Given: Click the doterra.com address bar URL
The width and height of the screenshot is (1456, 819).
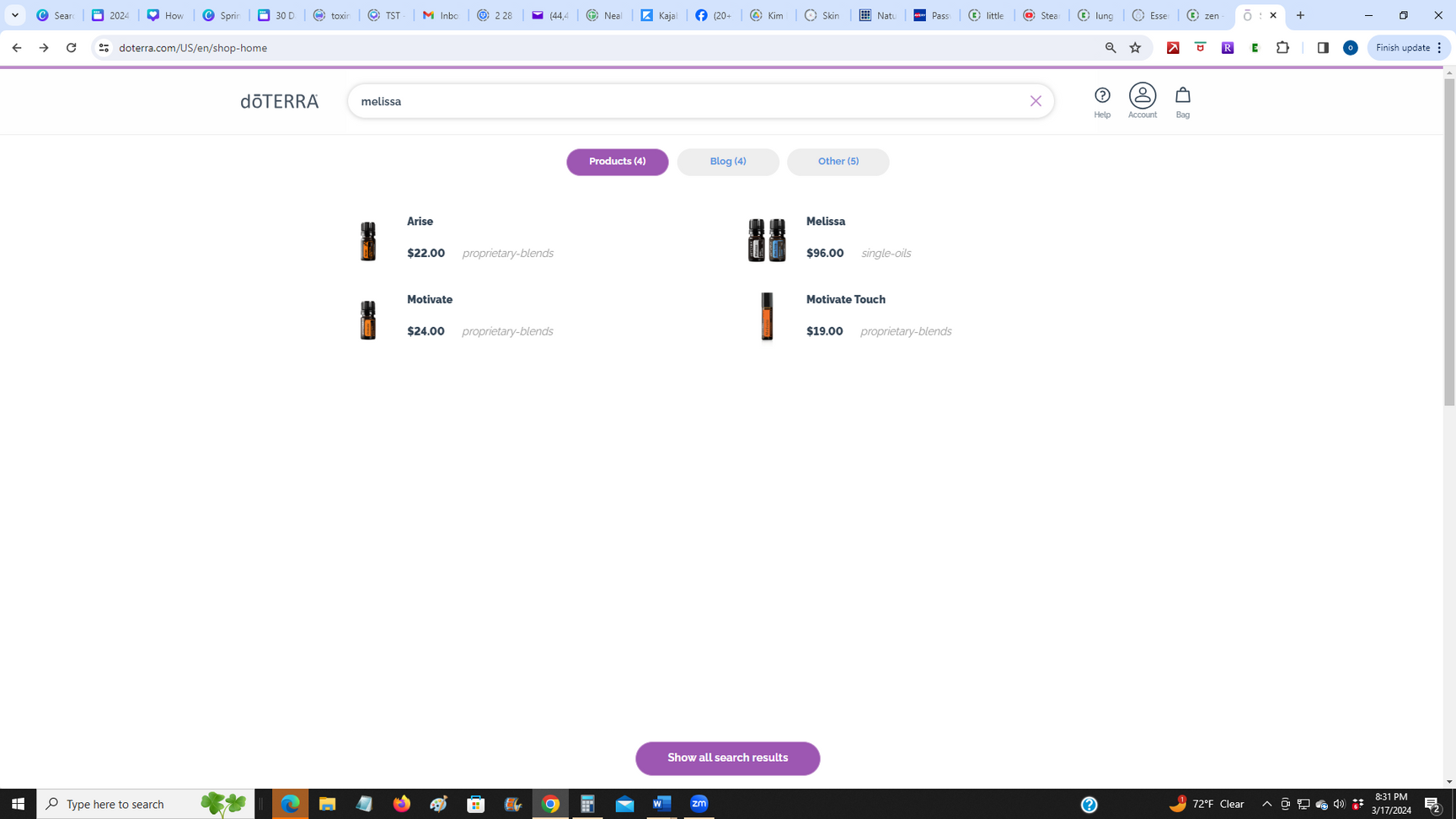Looking at the screenshot, I should pyautogui.click(x=193, y=48).
